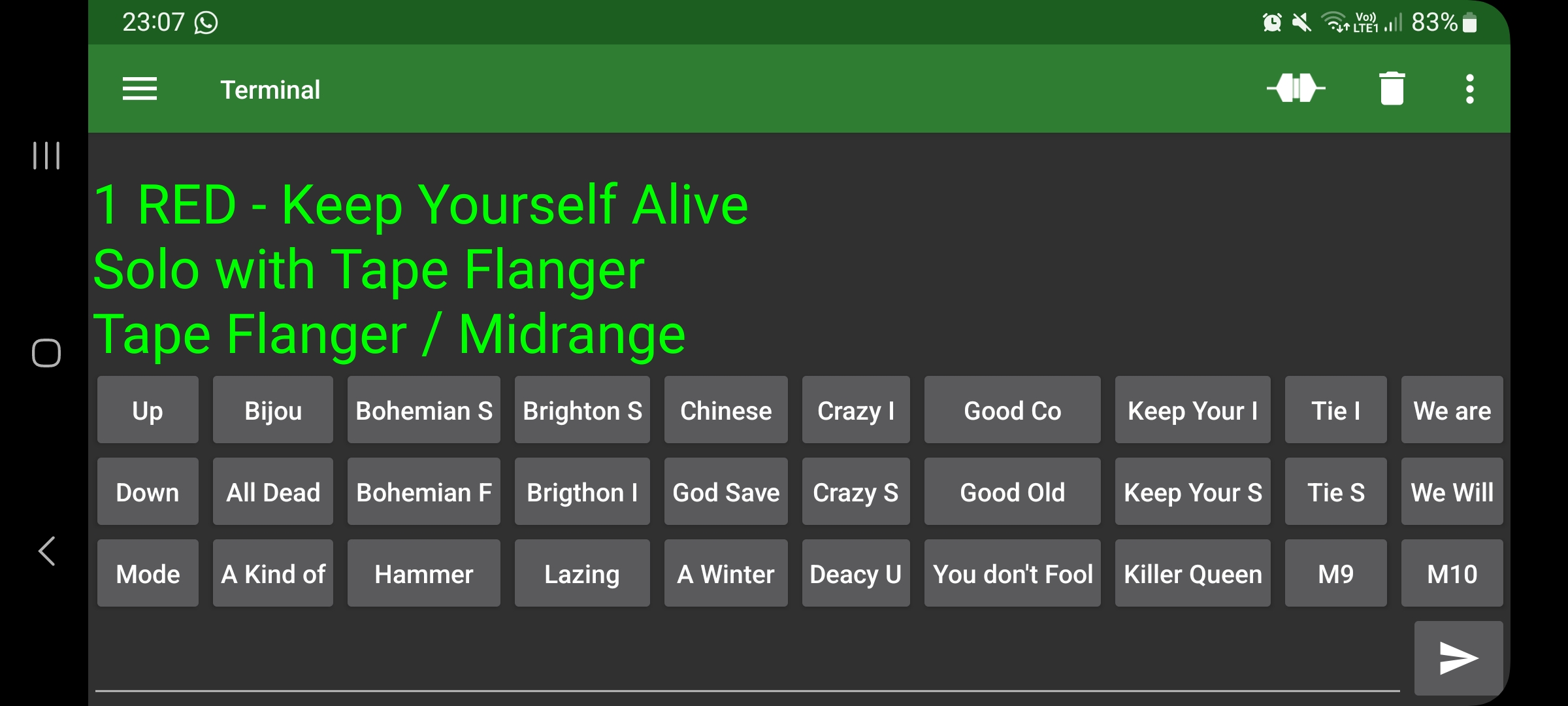The width and height of the screenshot is (1568, 706).
Task: Tap the Android home button
Action: (46, 353)
